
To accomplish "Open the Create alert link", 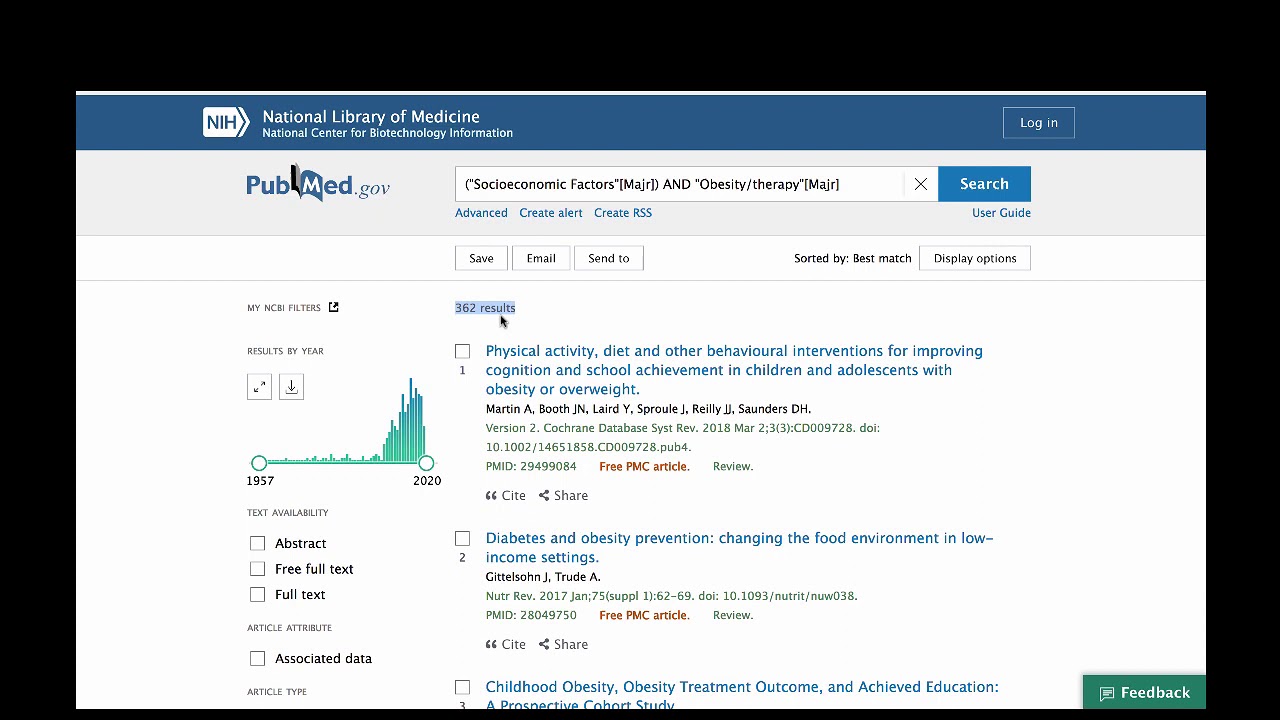I will 550,213.
